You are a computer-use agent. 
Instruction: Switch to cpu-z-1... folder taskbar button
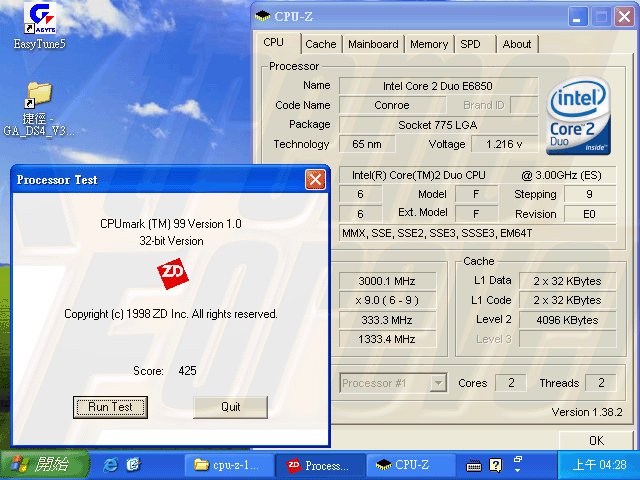[229, 465]
